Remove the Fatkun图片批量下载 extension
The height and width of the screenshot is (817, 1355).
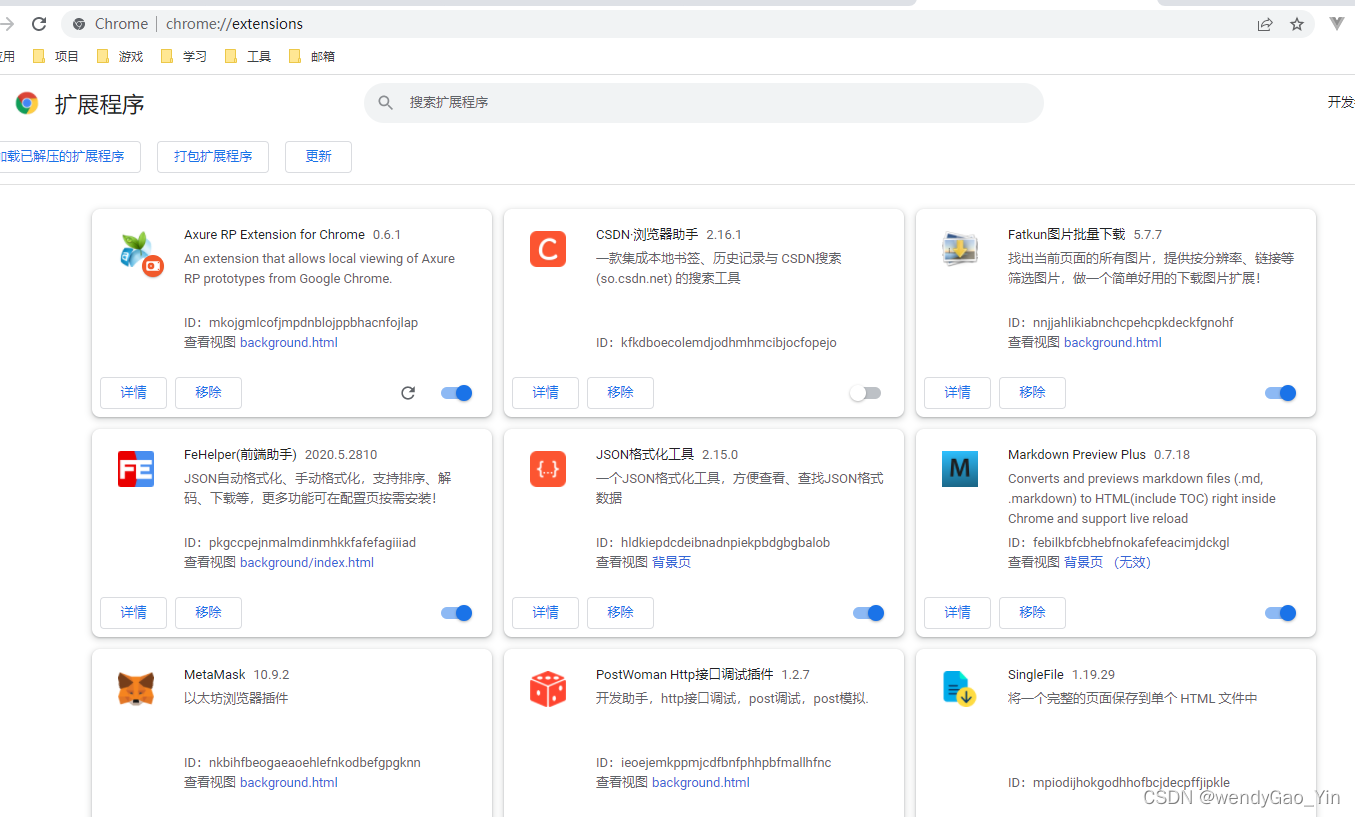(x=1032, y=392)
